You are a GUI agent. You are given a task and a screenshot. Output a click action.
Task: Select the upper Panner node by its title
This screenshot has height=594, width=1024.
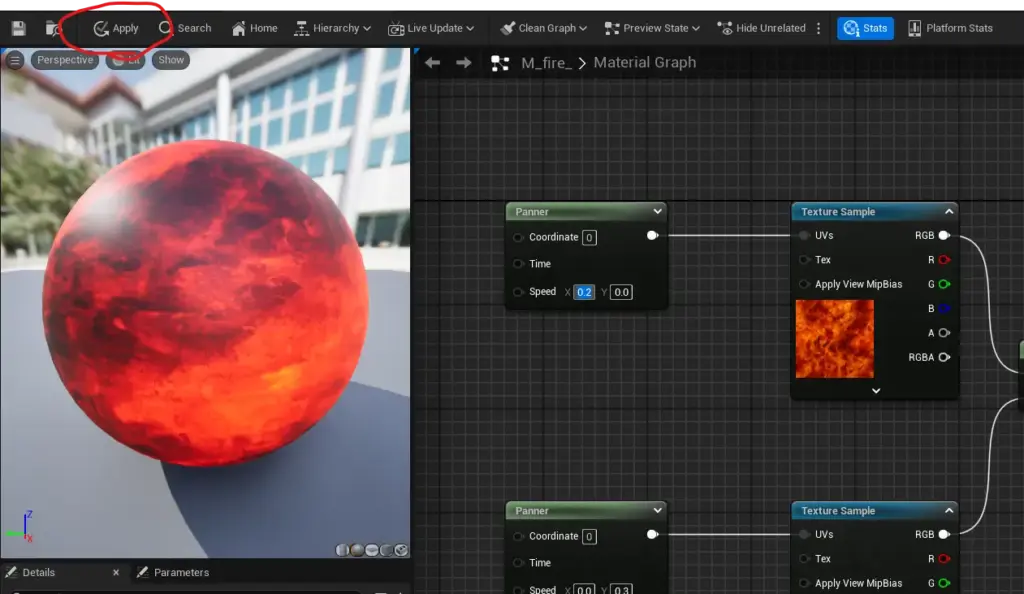[x=532, y=211]
